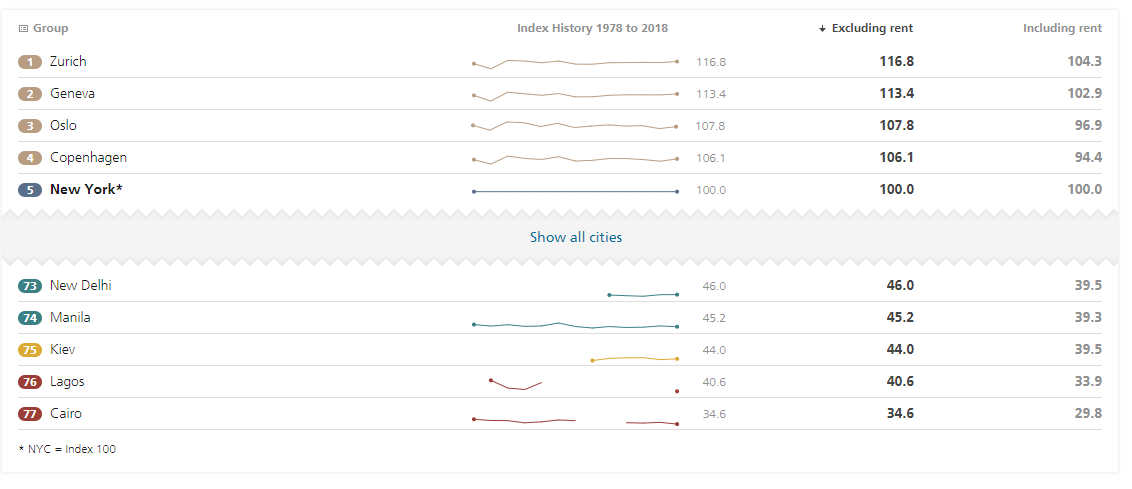The height and width of the screenshot is (489, 1132).
Task: Click the Index History 1978 to 2018 header
Action: (592, 29)
